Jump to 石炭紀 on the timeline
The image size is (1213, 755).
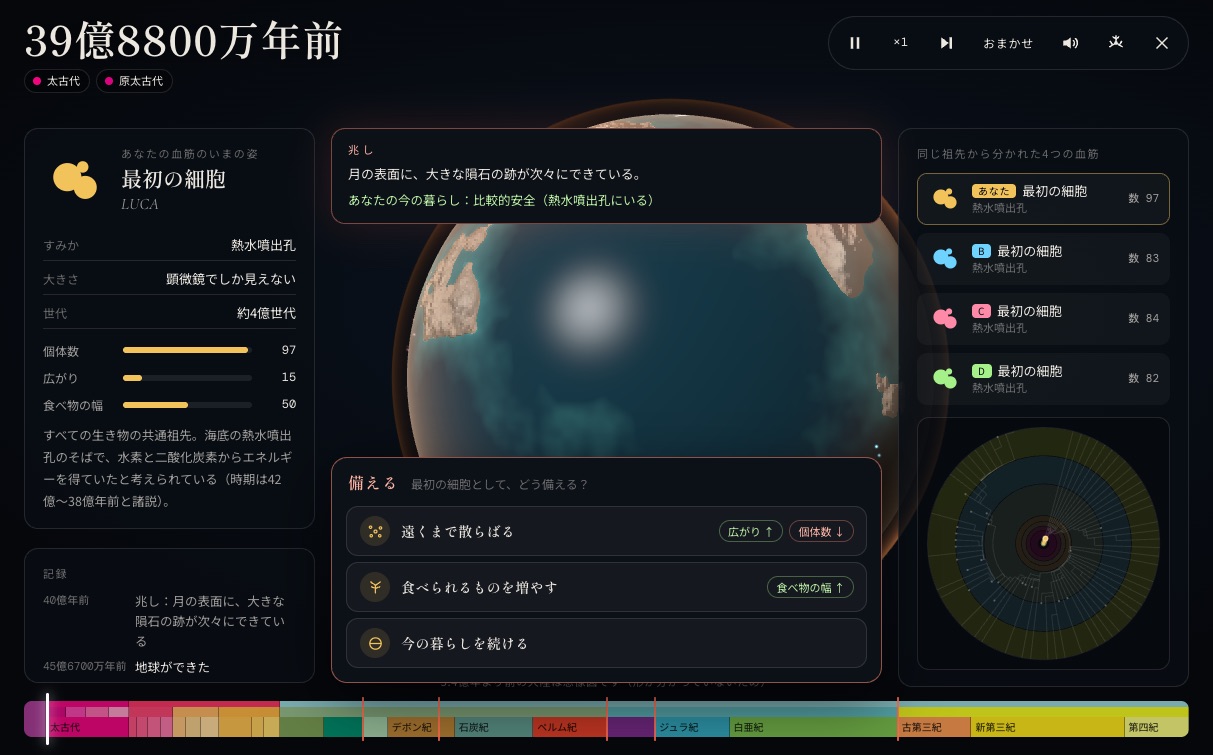[x=494, y=727]
